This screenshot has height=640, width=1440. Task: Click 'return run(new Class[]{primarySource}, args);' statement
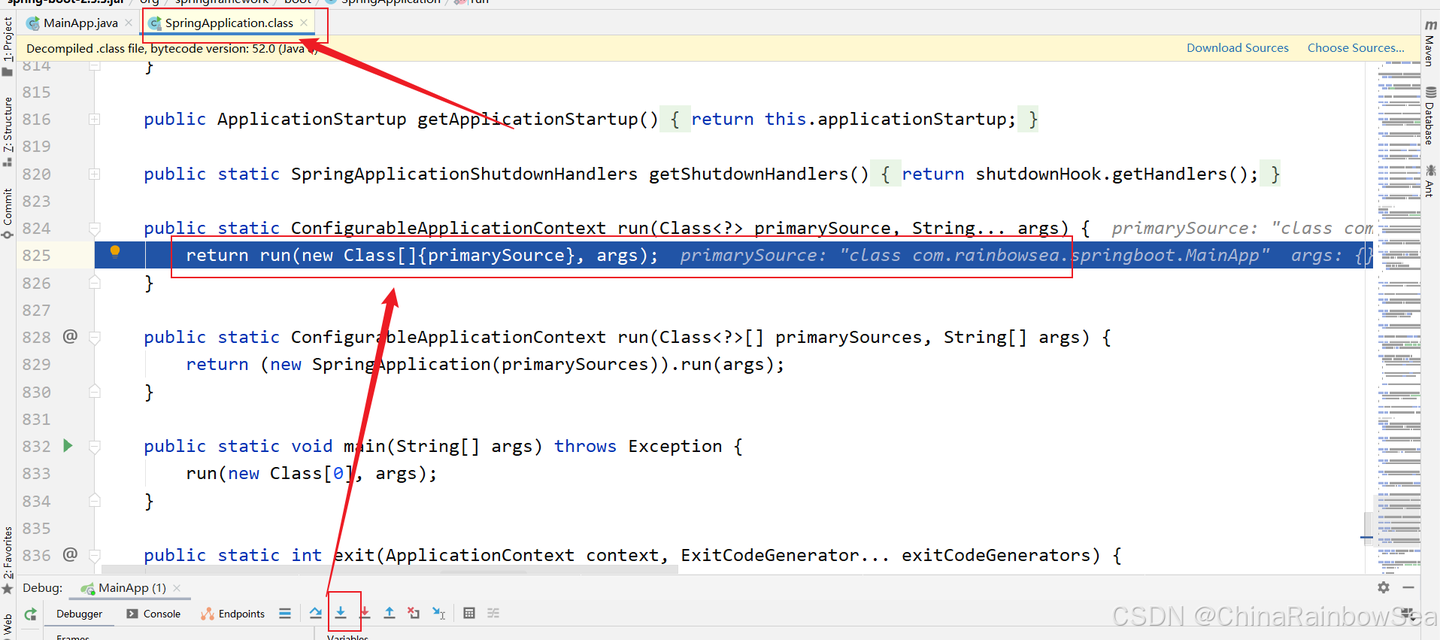422,255
